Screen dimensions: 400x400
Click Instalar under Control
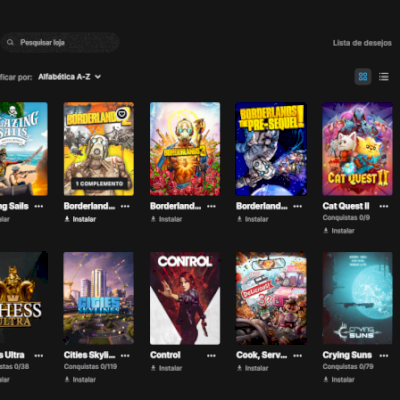click(166, 368)
